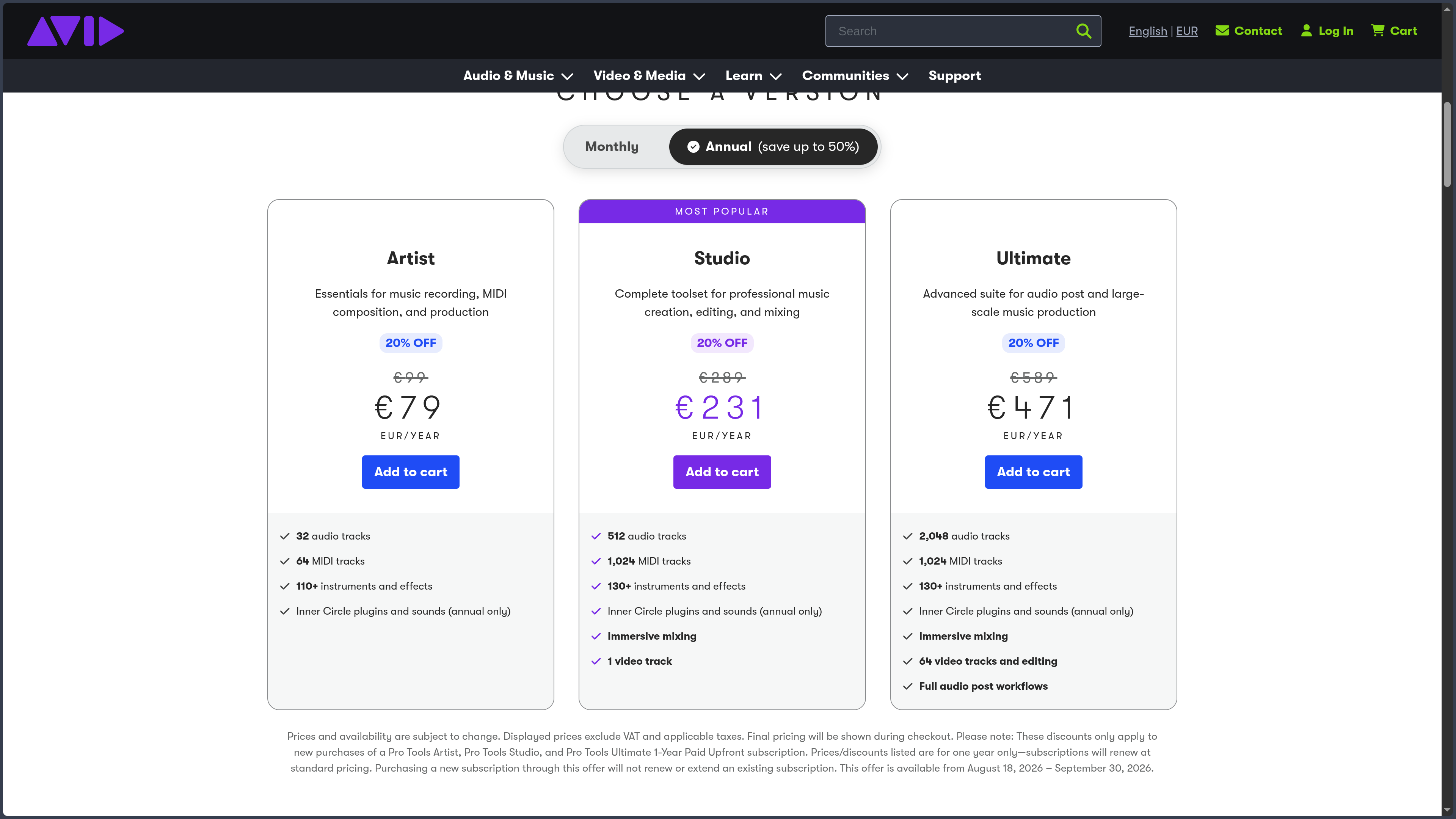
Task: Click the €79 Artist price
Action: [408, 408]
